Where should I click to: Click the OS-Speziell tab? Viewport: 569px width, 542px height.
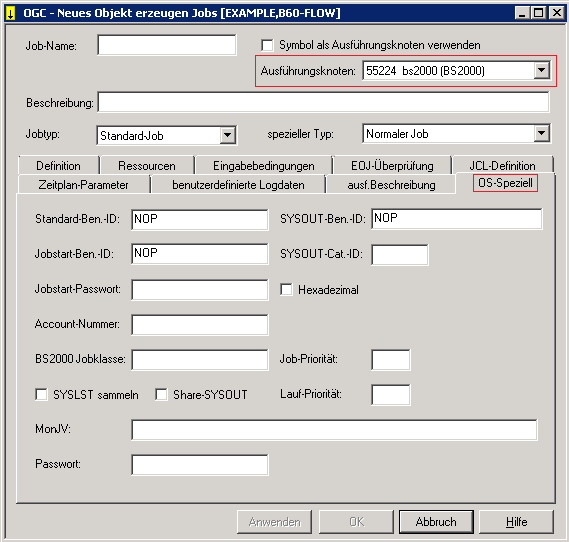point(505,183)
